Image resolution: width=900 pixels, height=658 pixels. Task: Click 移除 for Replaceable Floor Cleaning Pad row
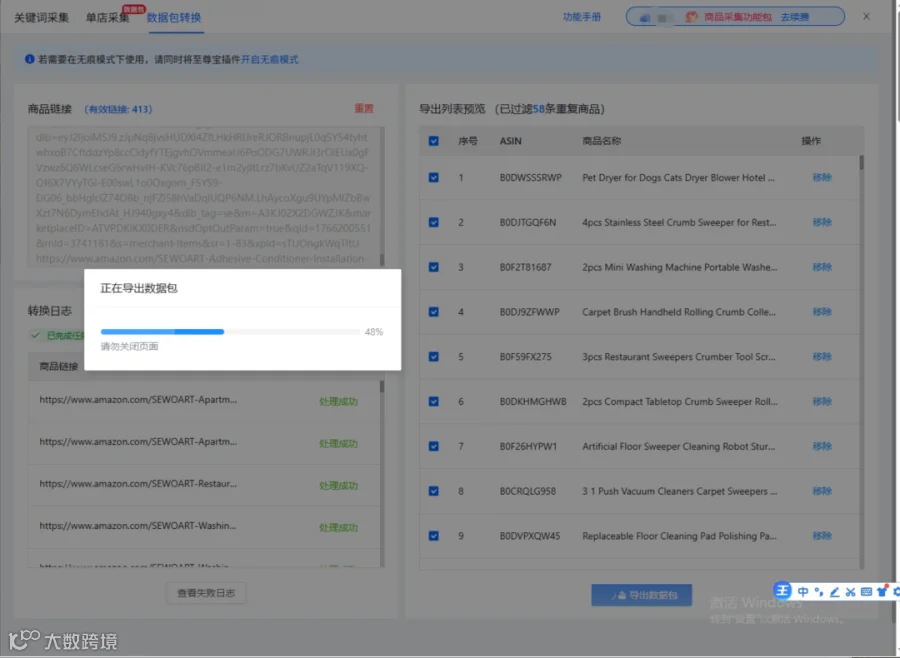[x=822, y=536]
